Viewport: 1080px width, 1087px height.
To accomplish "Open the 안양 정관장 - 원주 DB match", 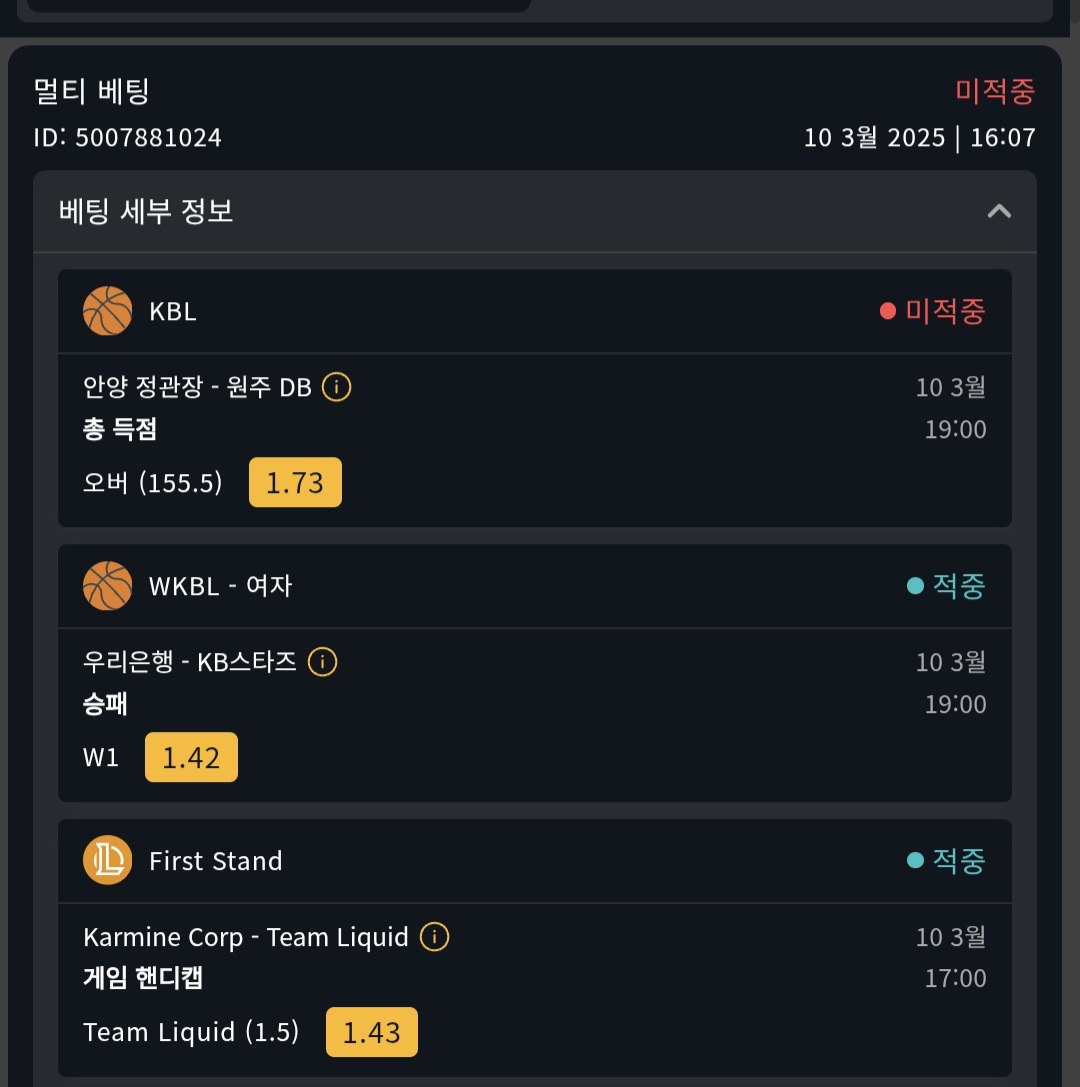I will click(x=198, y=387).
